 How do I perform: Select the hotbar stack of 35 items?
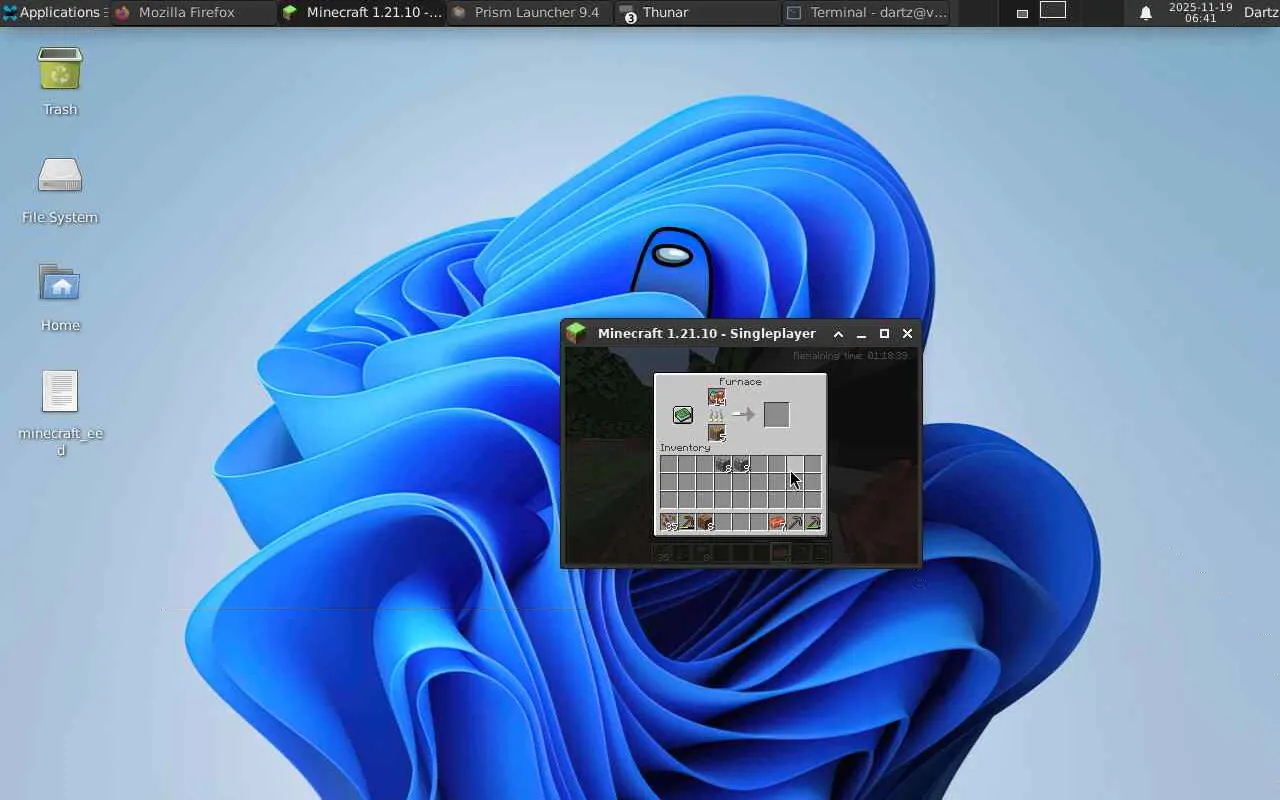(x=668, y=522)
